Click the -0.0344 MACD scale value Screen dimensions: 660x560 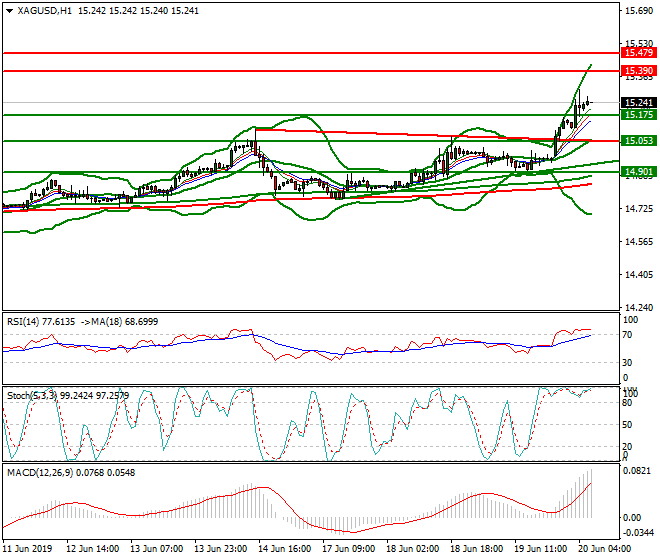point(638,533)
